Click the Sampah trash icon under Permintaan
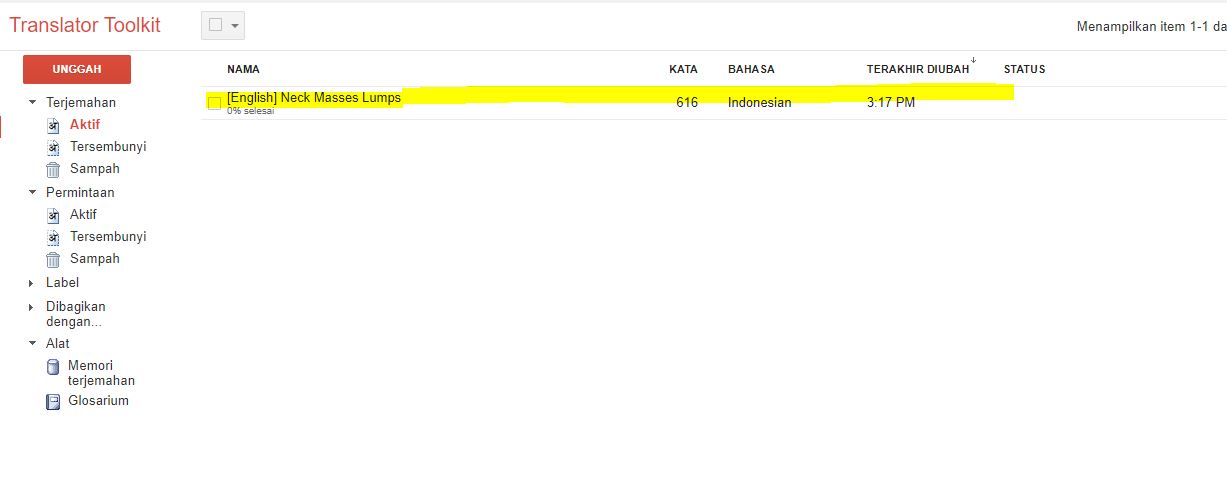This screenshot has width=1227, height=479. click(53, 259)
